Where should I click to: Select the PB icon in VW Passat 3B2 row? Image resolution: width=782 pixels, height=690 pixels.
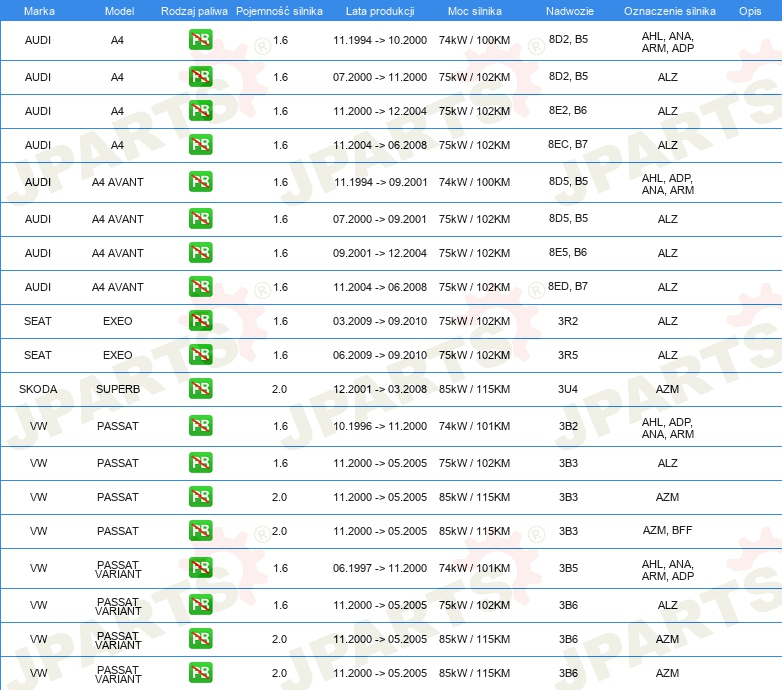coord(200,426)
